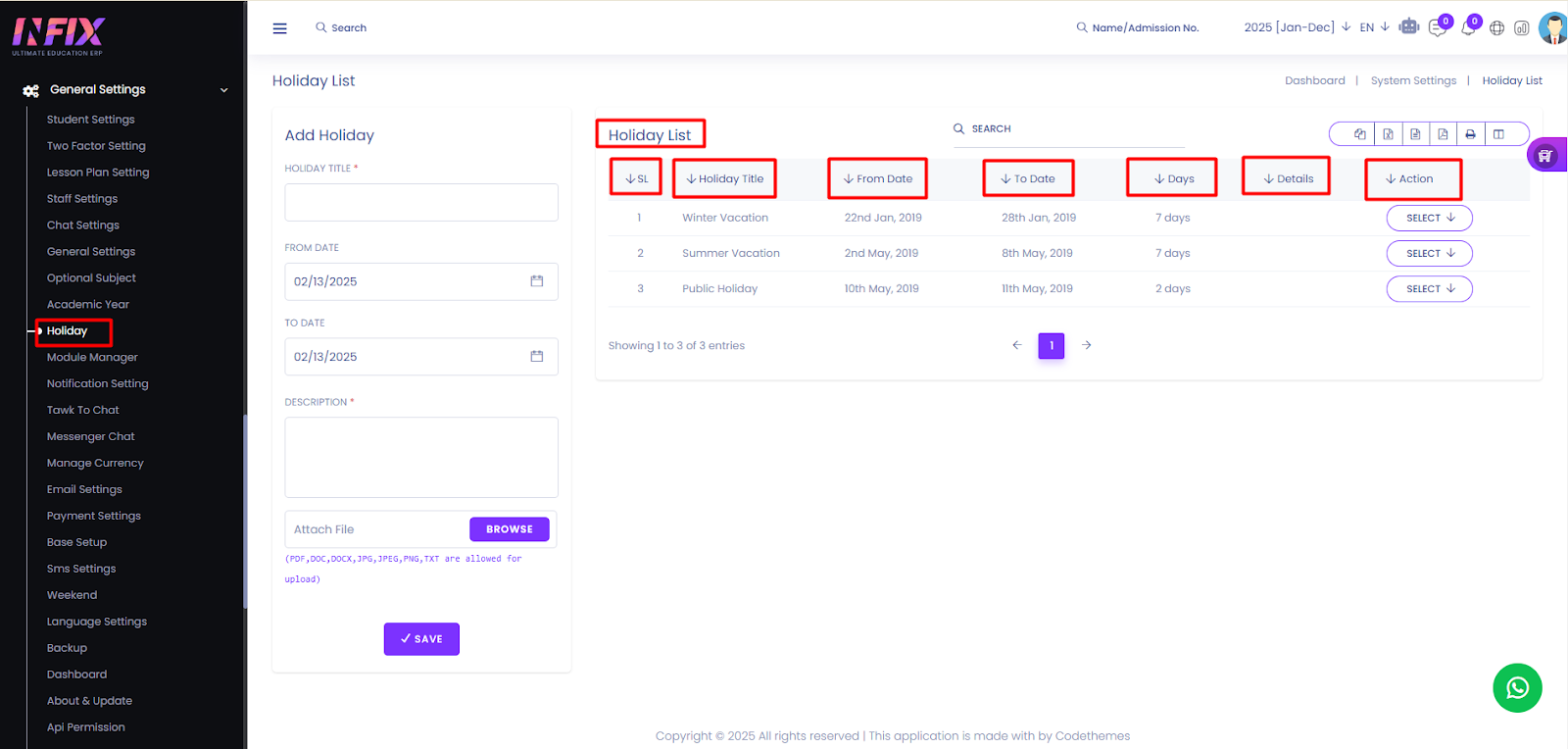Screen dimensions: 1568x749
Task: Open Staff Settings in the sidebar
Action: (x=82, y=199)
